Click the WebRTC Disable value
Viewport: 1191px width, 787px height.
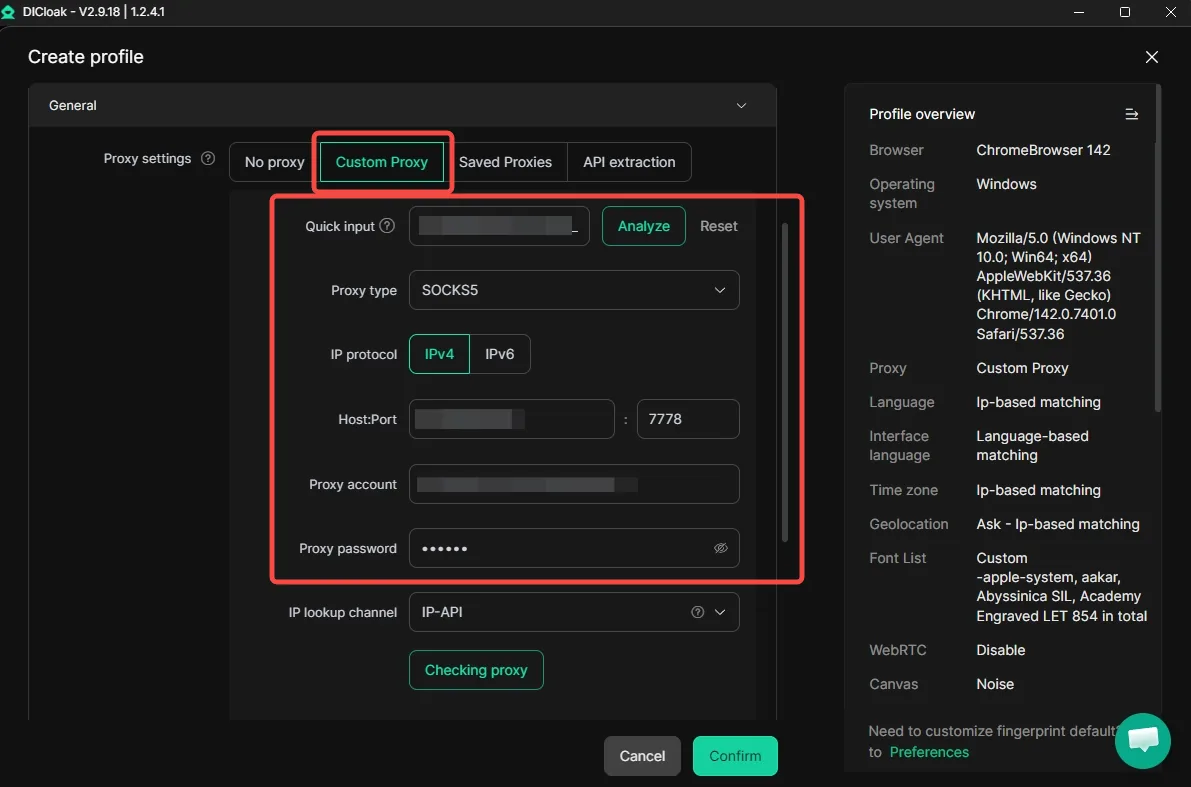(x=1000, y=650)
